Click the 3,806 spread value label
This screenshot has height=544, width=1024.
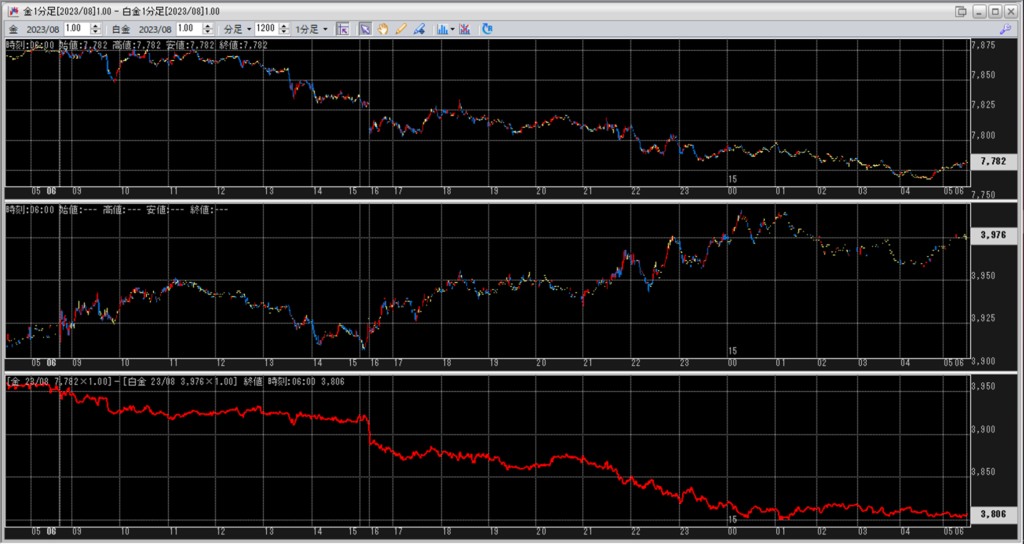pos(993,514)
